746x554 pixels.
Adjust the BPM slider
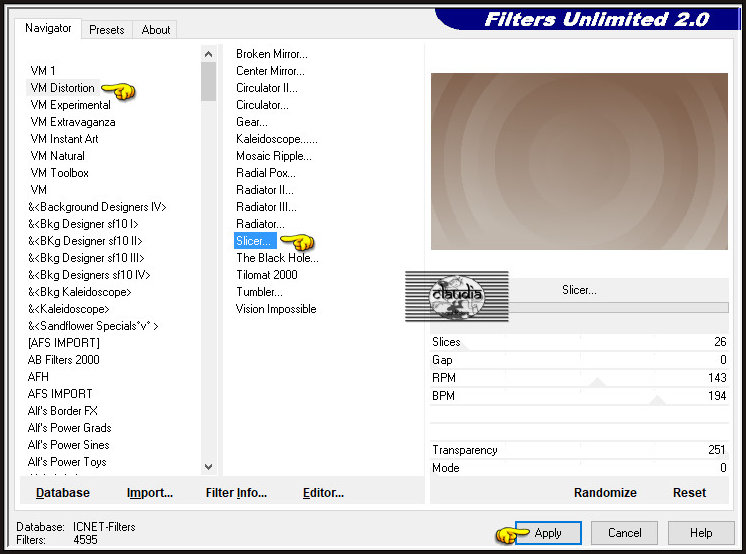[x=579, y=396]
